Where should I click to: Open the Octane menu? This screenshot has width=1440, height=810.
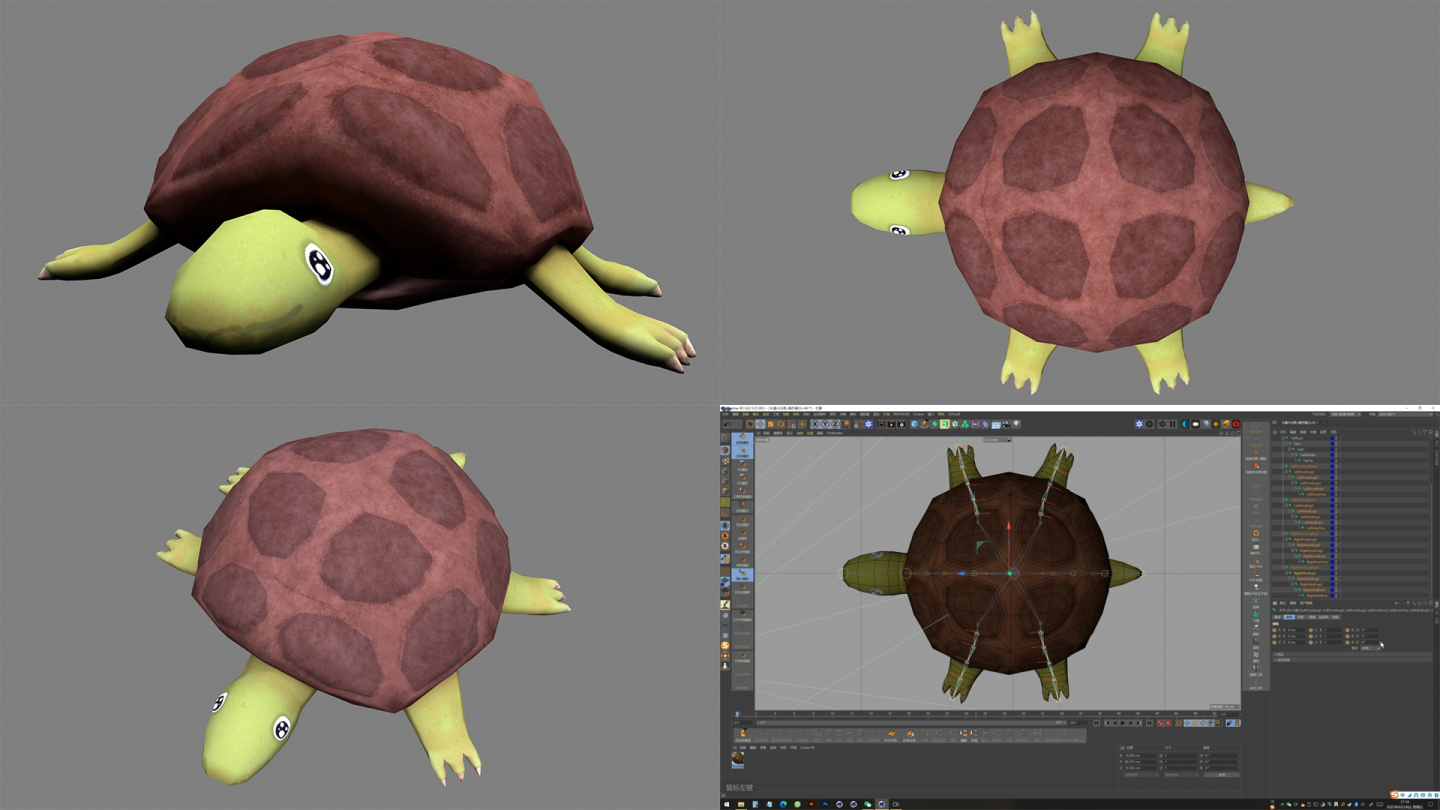tap(919, 414)
